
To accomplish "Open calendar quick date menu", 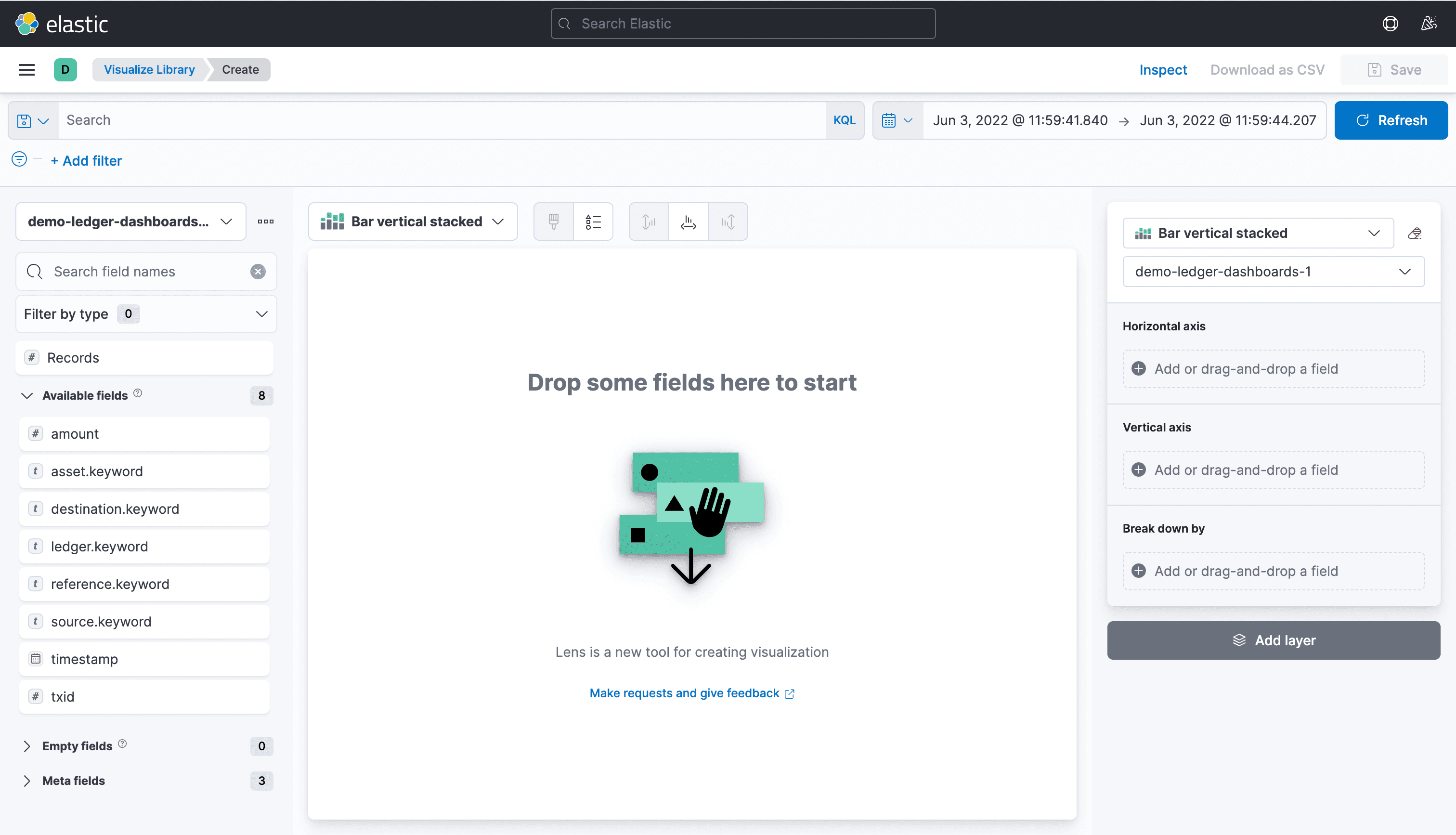I will pos(897,120).
